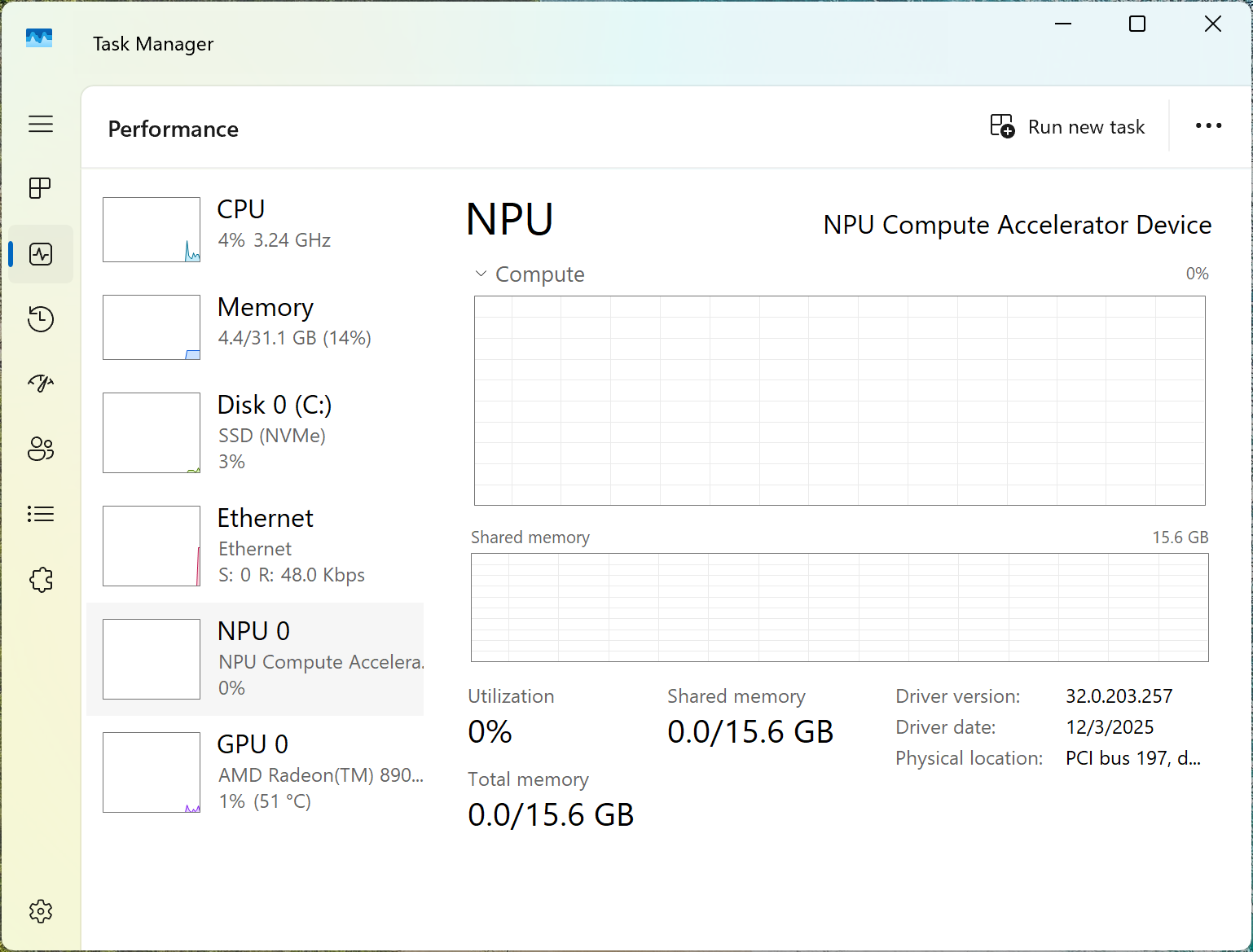Image resolution: width=1253 pixels, height=952 pixels.
Task: Switch to the Users page
Action: (x=41, y=449)
